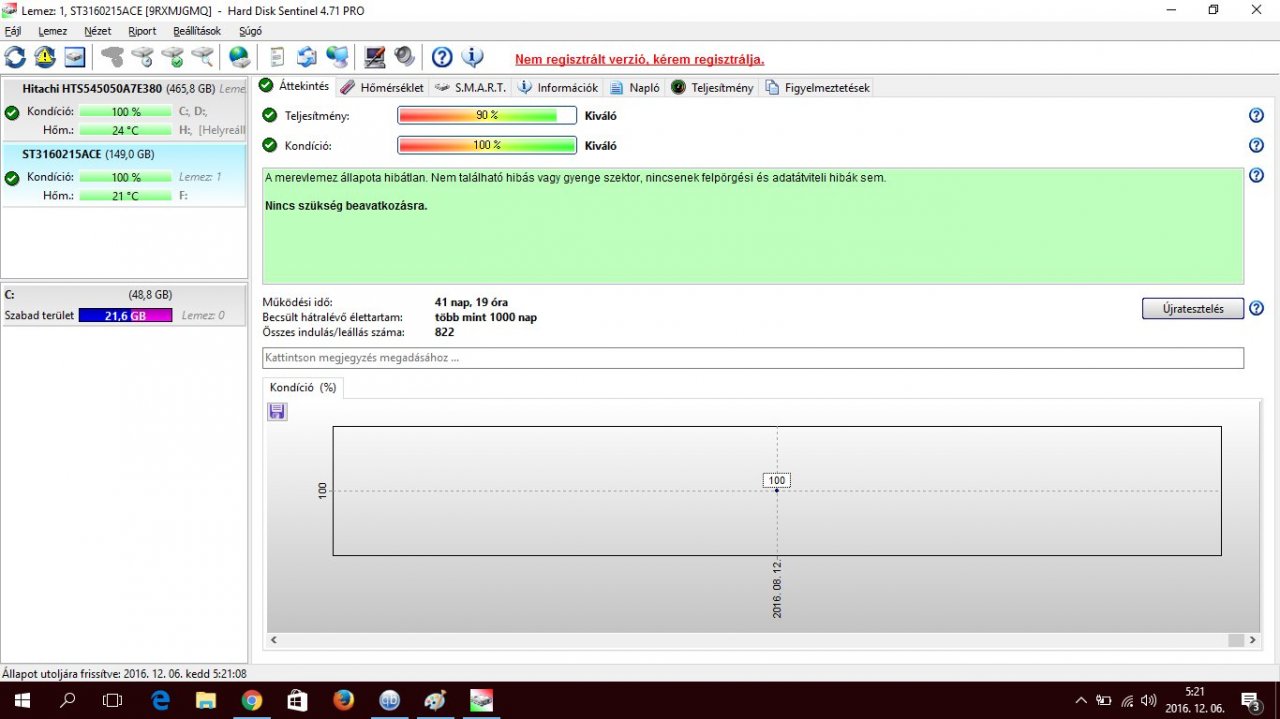Click the monitor with pen toolbar icon
1280x719 pixels.
coord(375,57)
